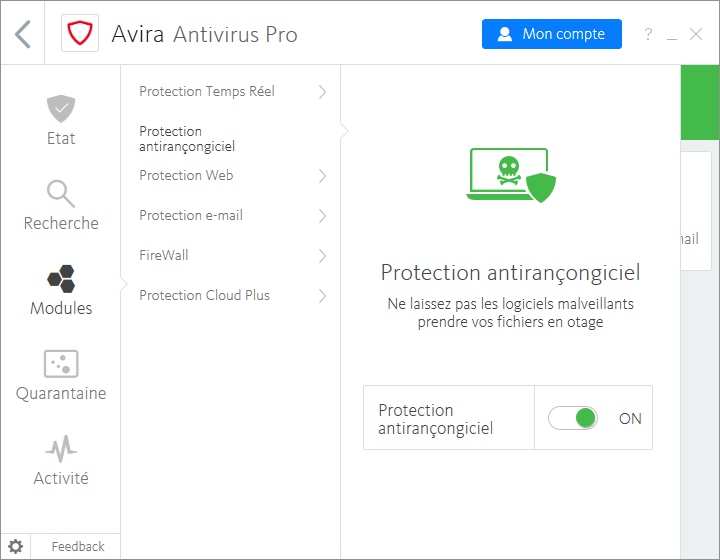Click the Avira red shield logo

point(78,34)
